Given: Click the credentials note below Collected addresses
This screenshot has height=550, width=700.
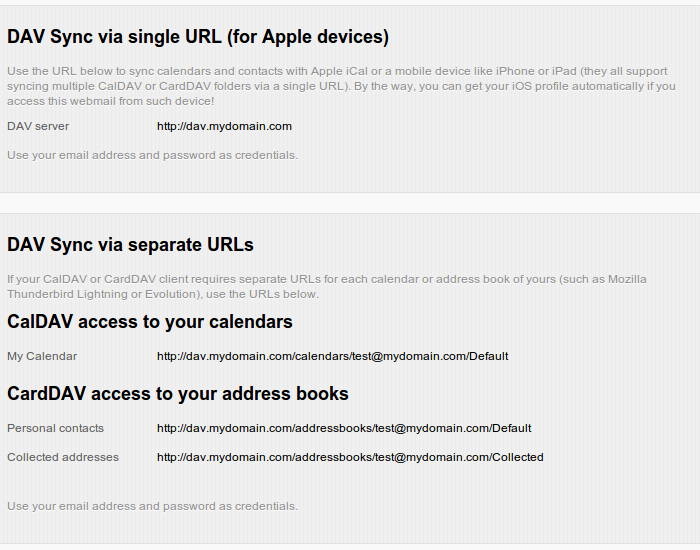Looking at the screenshot, I should (152, 506).
